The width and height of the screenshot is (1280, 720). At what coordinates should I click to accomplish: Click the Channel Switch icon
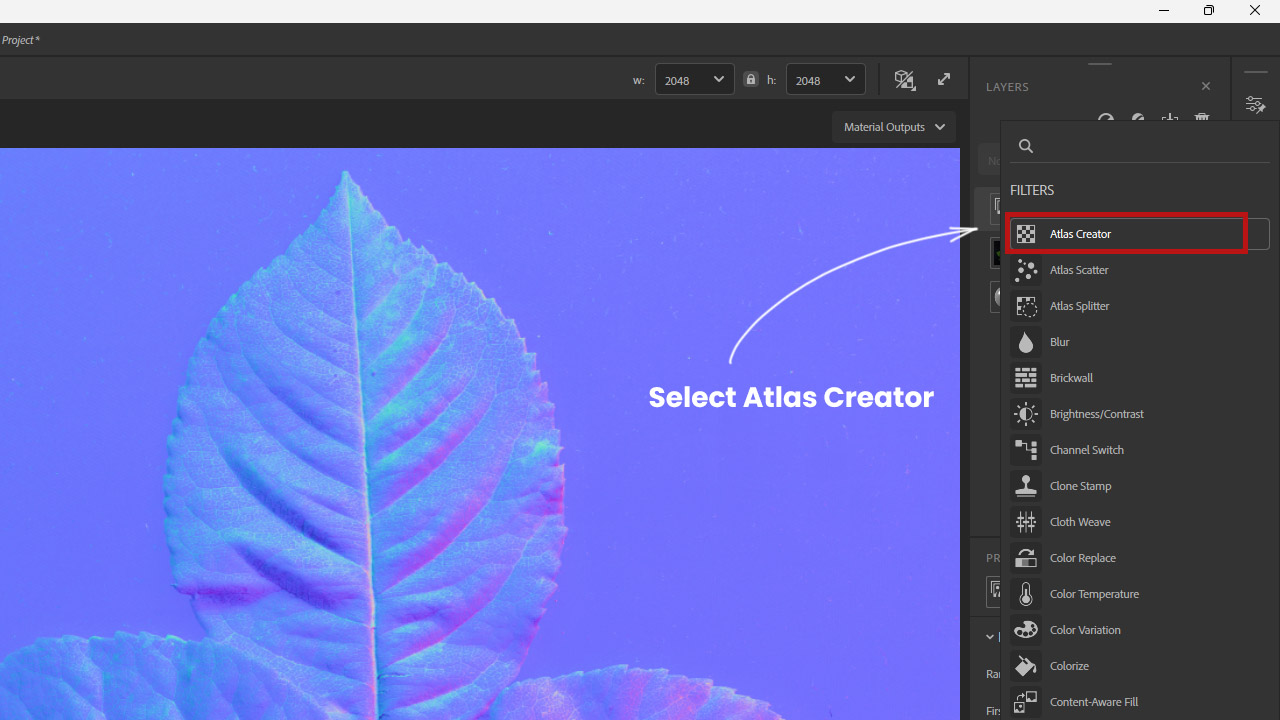1026,450
